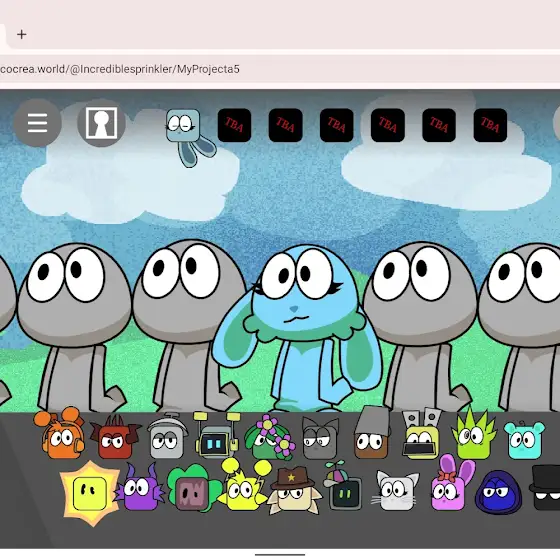Image resolution: width=560 pixels, height=560 pixels.
Task: Select the orange headphones character icon
Action: pyautogui.click(x=60, y=433)
